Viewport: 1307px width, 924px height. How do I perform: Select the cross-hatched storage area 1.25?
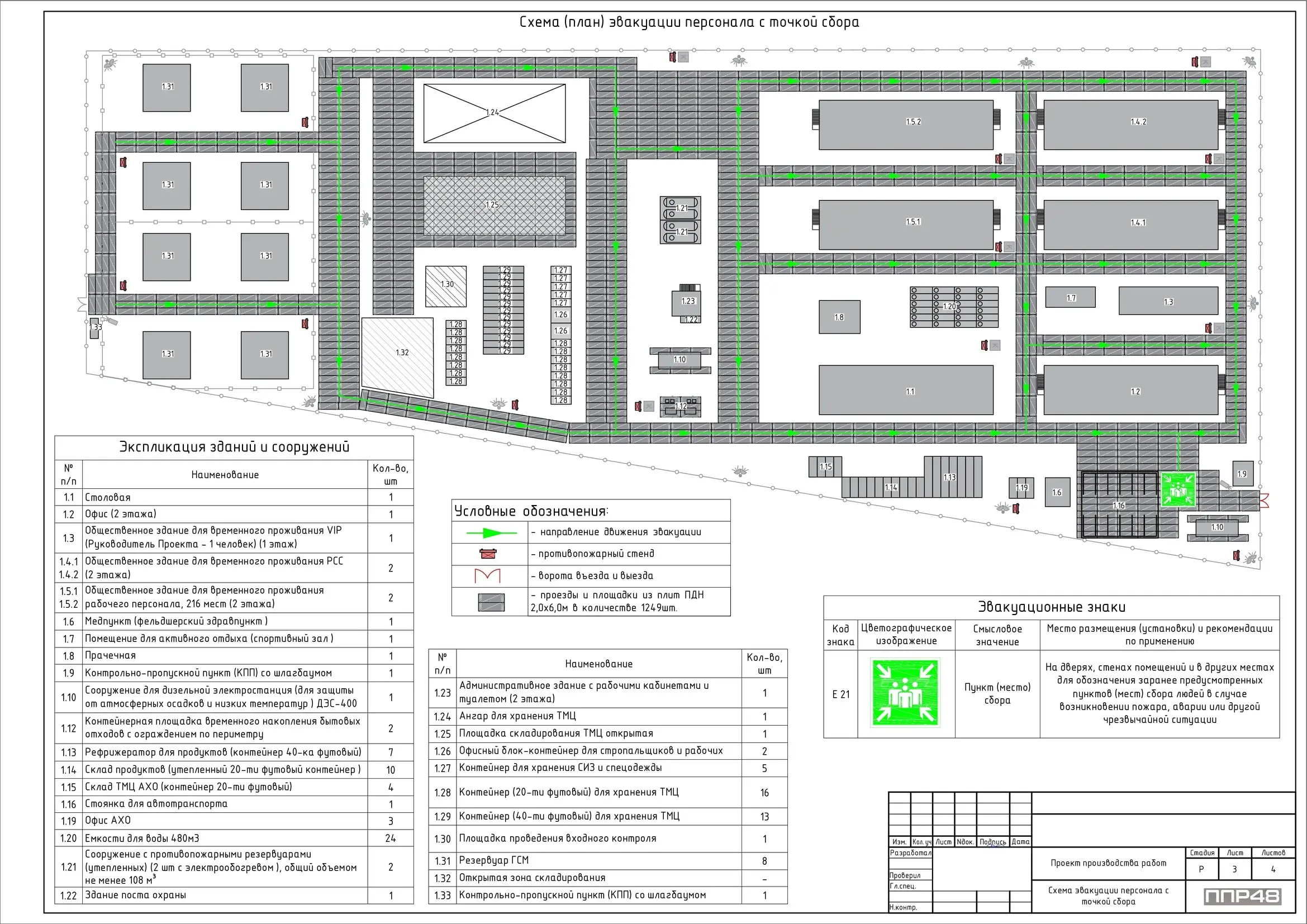coord(494,206)
